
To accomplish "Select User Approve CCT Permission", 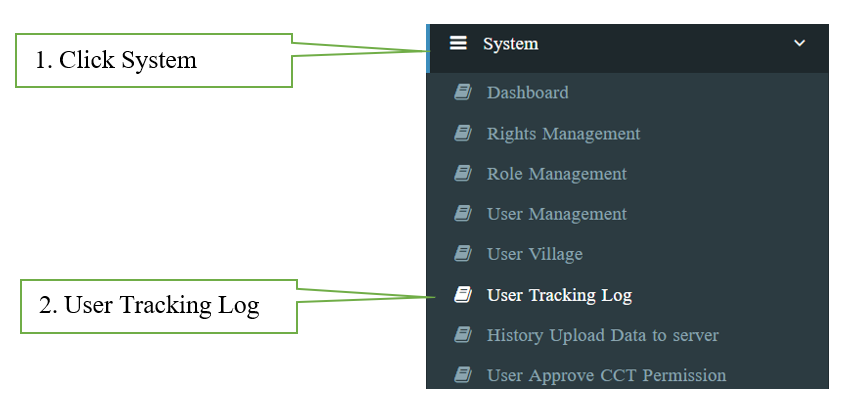I will [606, 376].
